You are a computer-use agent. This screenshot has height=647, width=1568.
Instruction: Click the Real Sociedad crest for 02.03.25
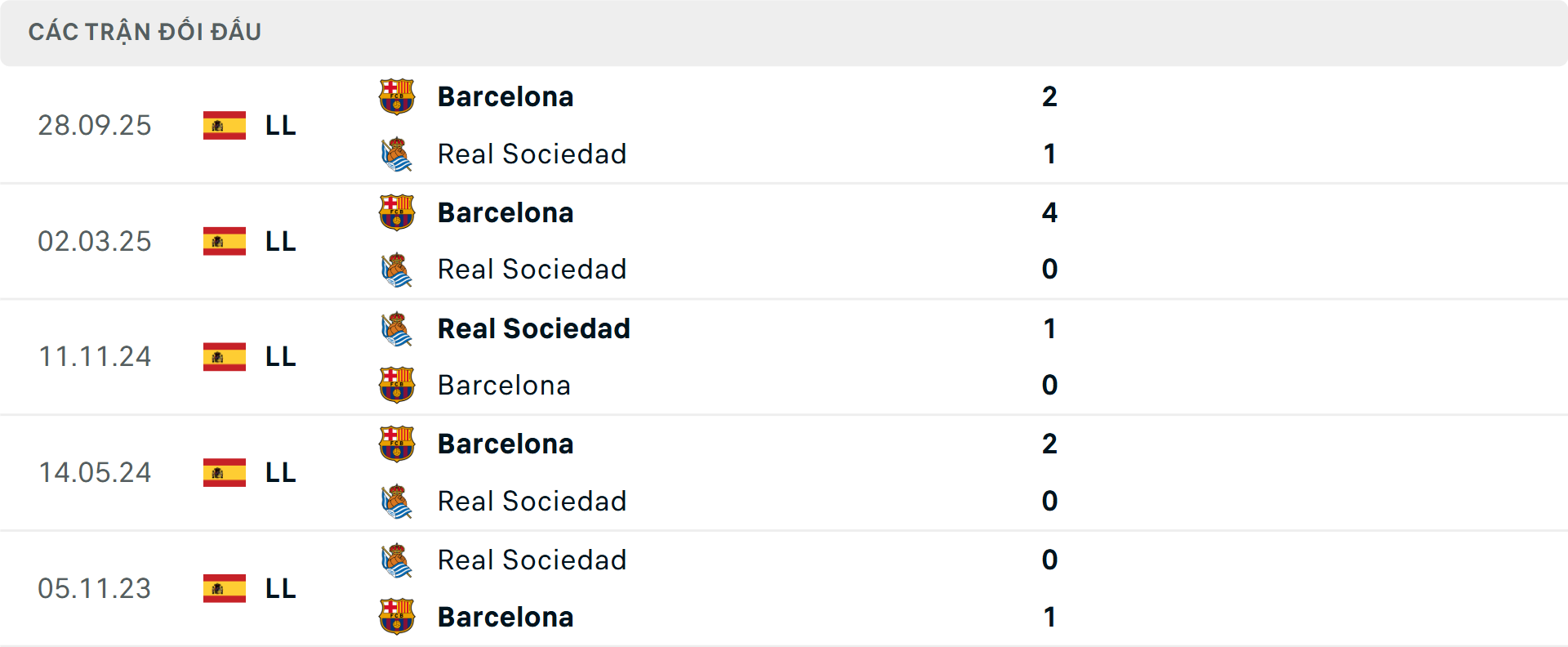point(397,269)
